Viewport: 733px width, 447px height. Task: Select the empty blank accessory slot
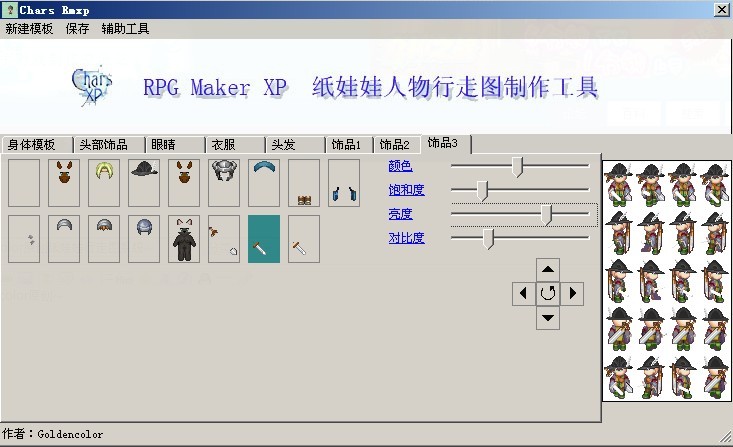click(24, 183)
